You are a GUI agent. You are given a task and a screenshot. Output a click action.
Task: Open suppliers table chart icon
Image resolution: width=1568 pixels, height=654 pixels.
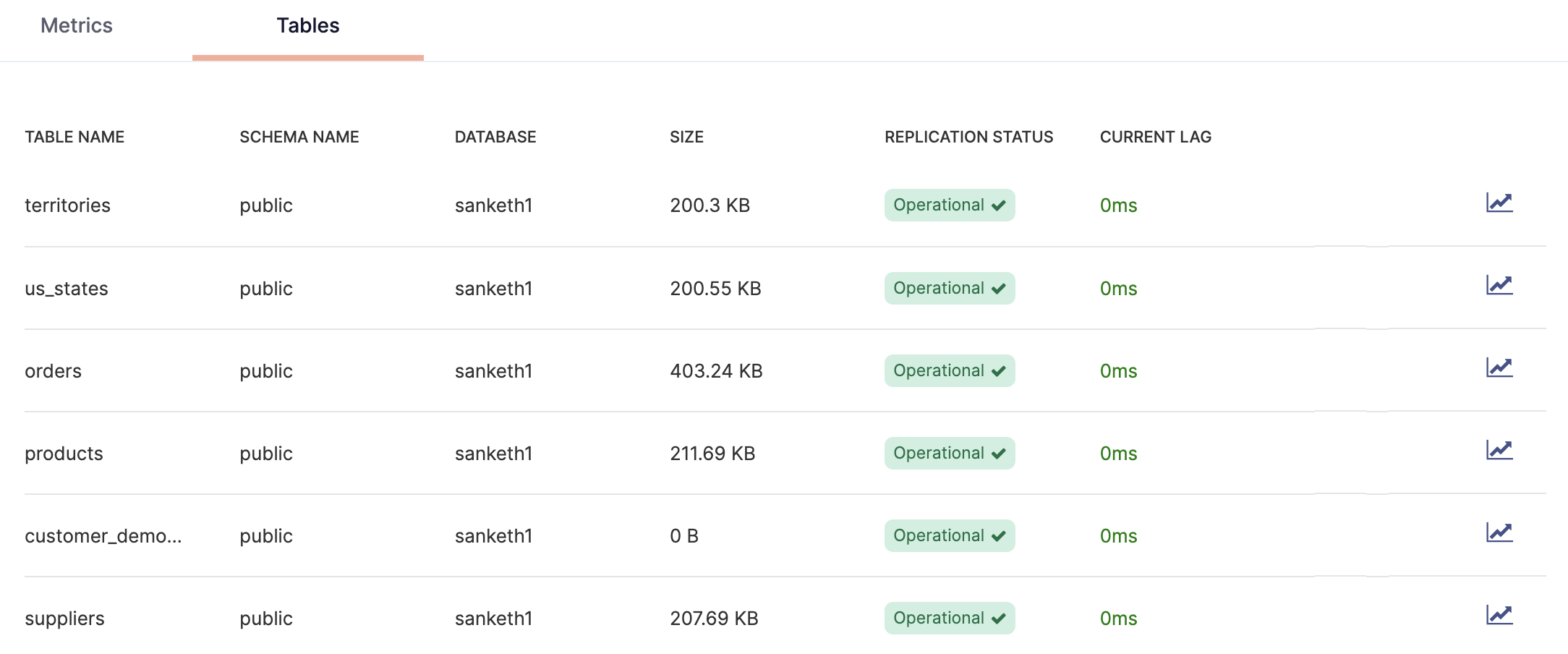1499,615
